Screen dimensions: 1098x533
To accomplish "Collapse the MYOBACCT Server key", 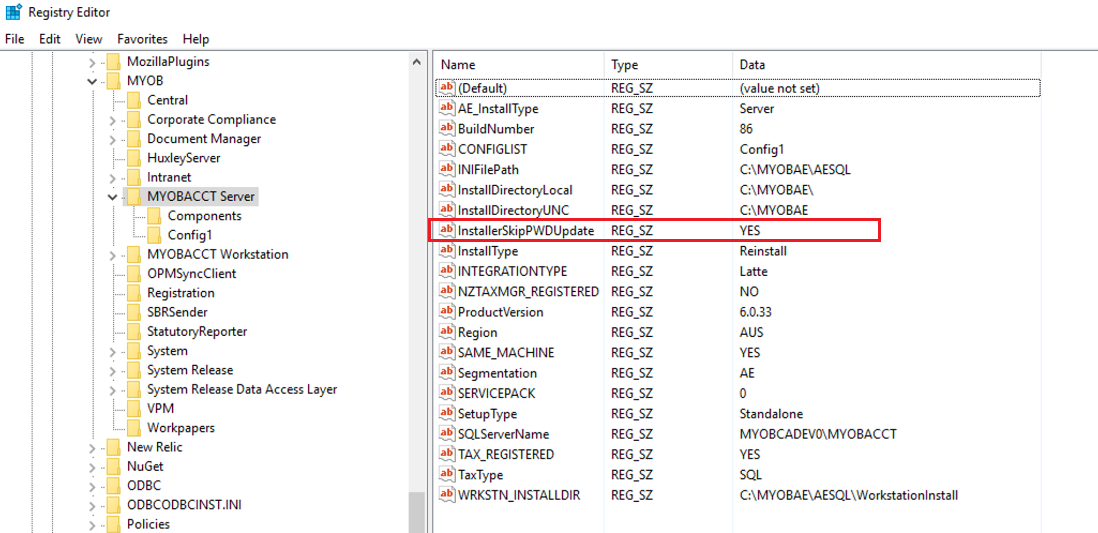I will (113, 197).
